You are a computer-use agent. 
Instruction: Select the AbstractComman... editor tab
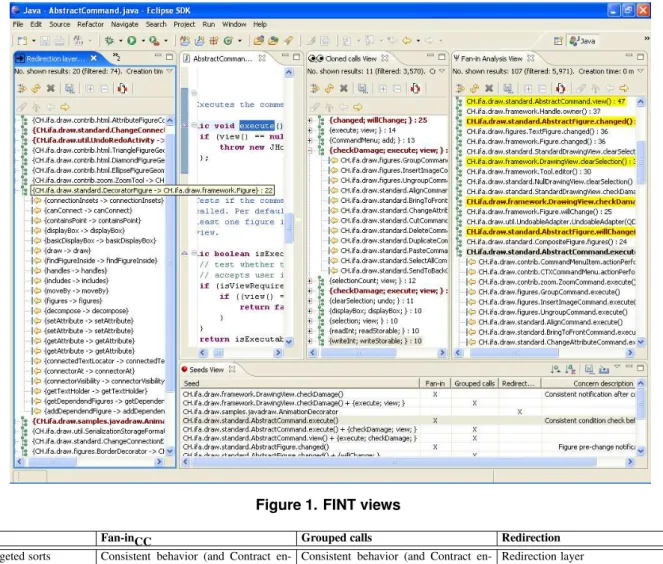[224, 58]
